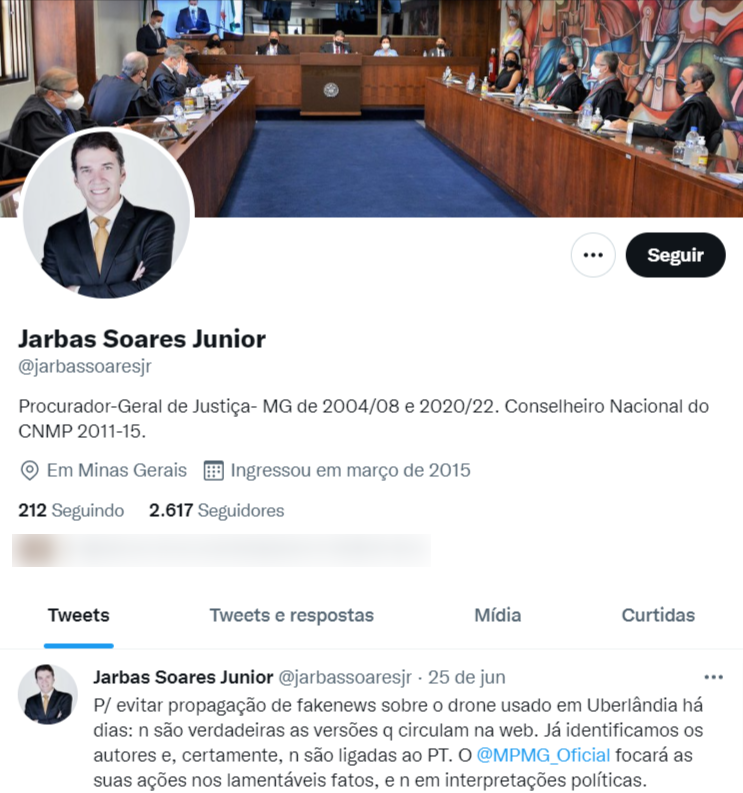Screen dimensions: 743x793
Task: Open the Mídia tab
Action: click(x=498, y=615)
